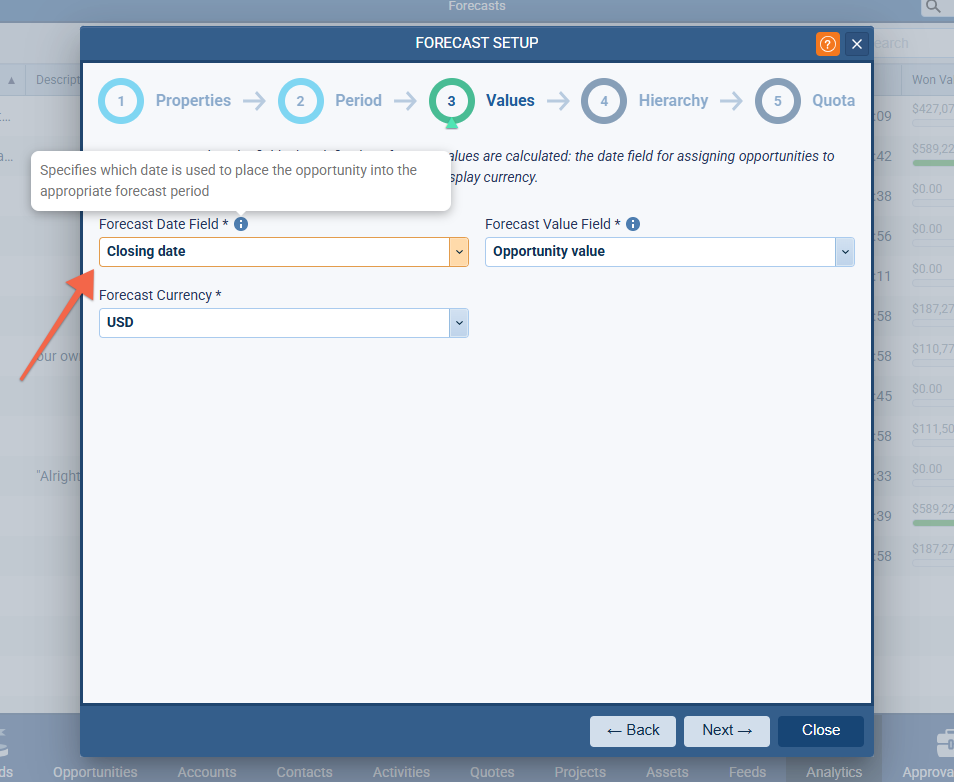954x782 pixels.
Task: Click the current Values step circle
Action: (452, 101)
